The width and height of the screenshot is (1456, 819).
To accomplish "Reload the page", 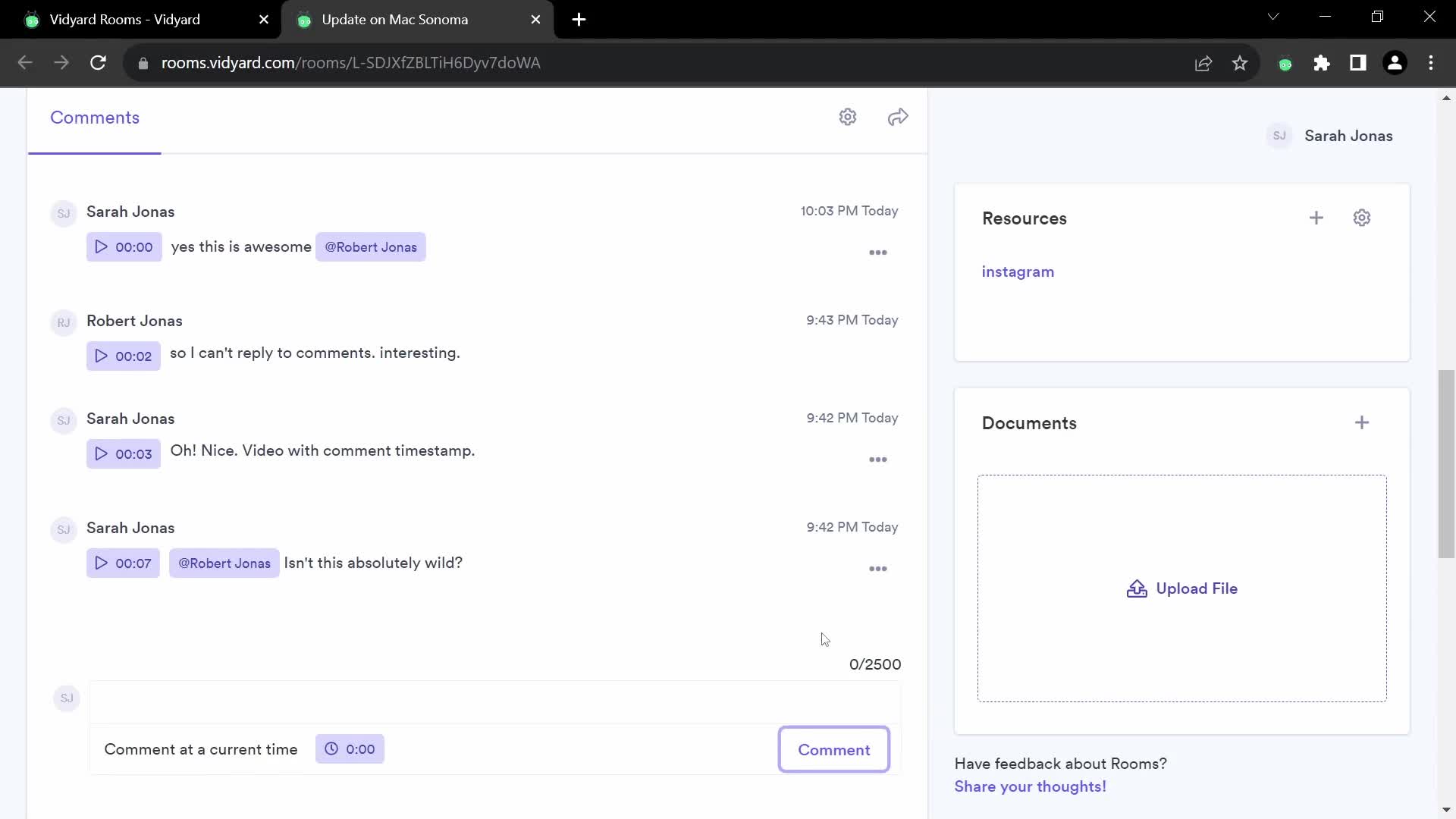I will click(98, 63).
